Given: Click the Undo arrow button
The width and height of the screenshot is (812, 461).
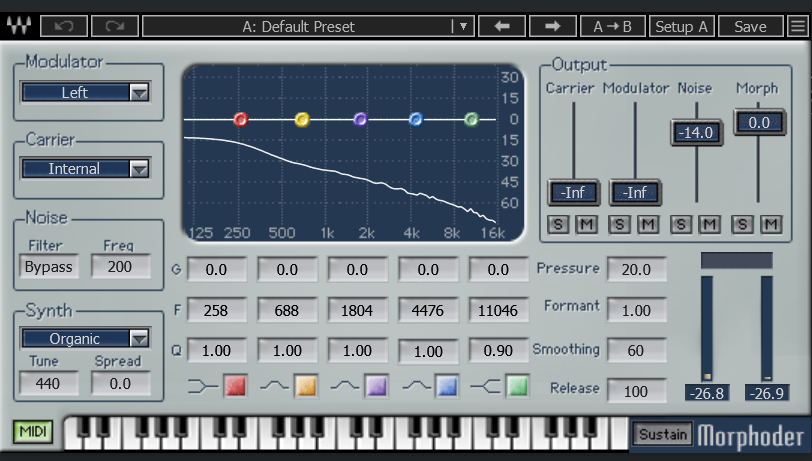Looking at the screenshot, I should [64, 26].
